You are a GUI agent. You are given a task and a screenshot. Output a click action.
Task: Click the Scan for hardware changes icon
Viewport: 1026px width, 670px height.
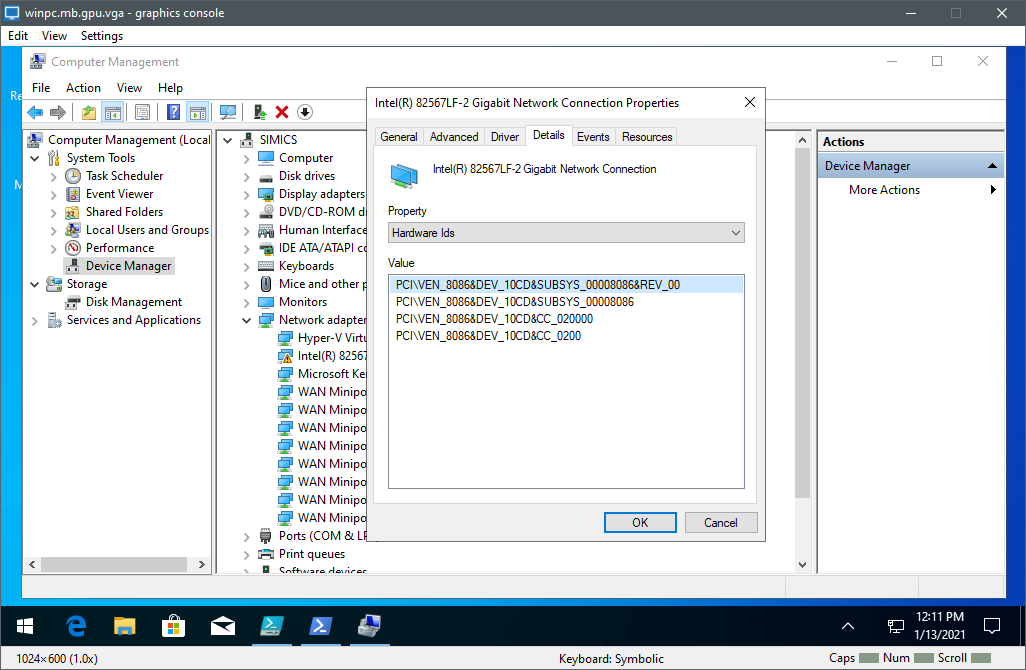click(227, 112)
